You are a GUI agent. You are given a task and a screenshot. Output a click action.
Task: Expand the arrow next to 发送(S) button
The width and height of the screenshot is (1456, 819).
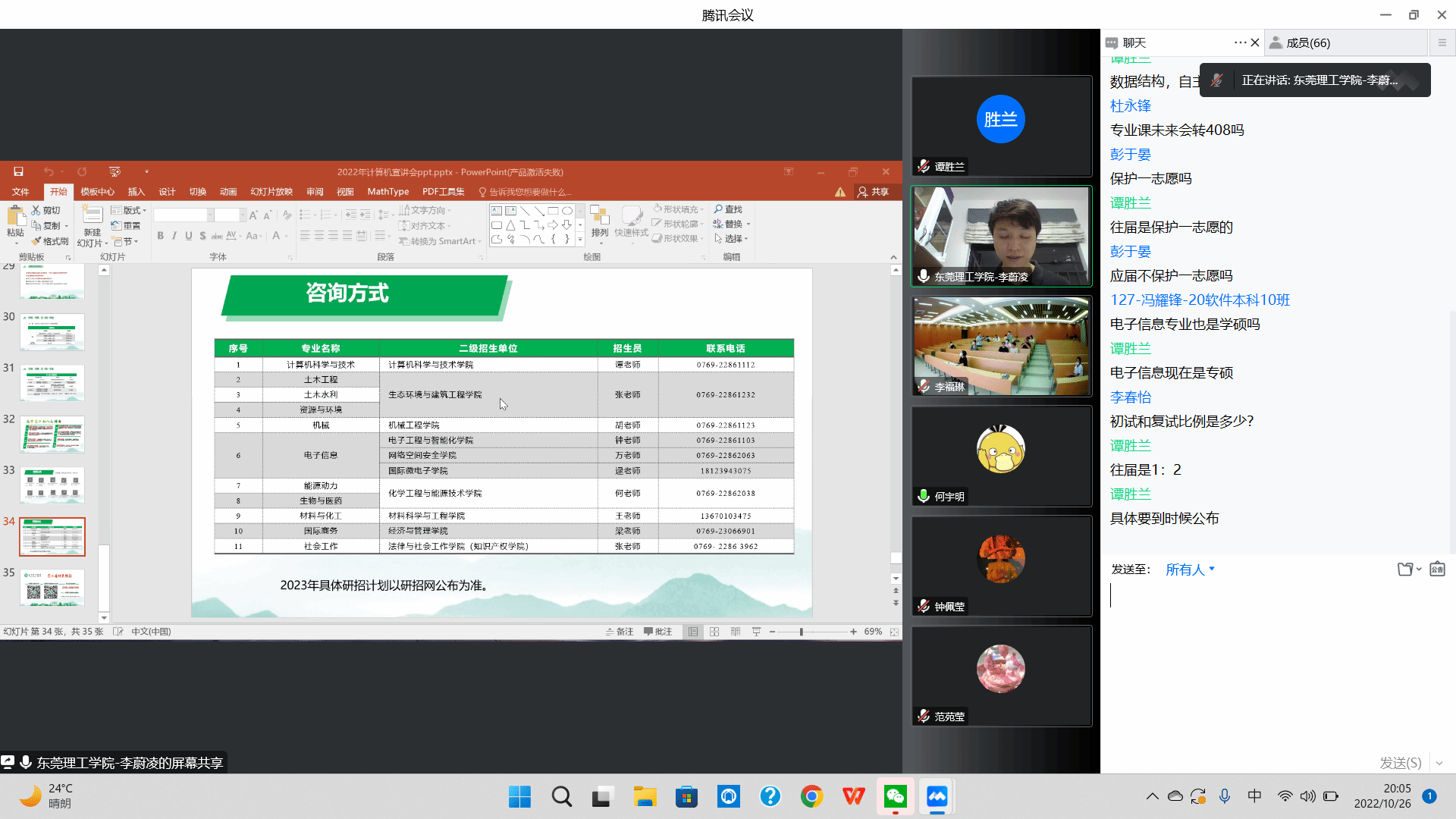(x=1439, y=763)
